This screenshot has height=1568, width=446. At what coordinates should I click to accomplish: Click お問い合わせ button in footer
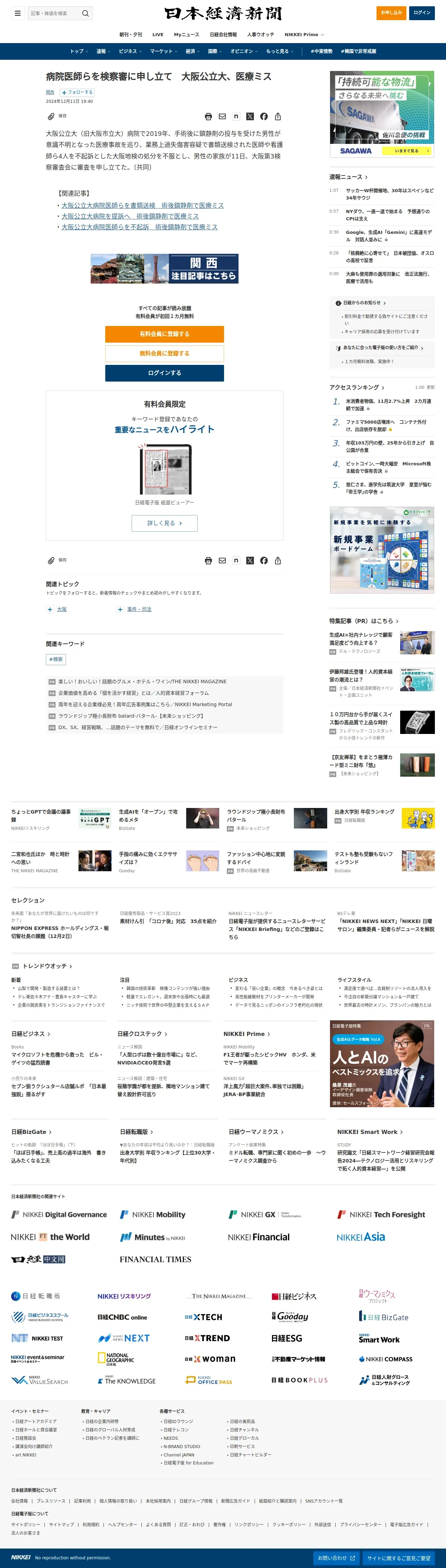pyautogui.click(x=337, y=1558)
